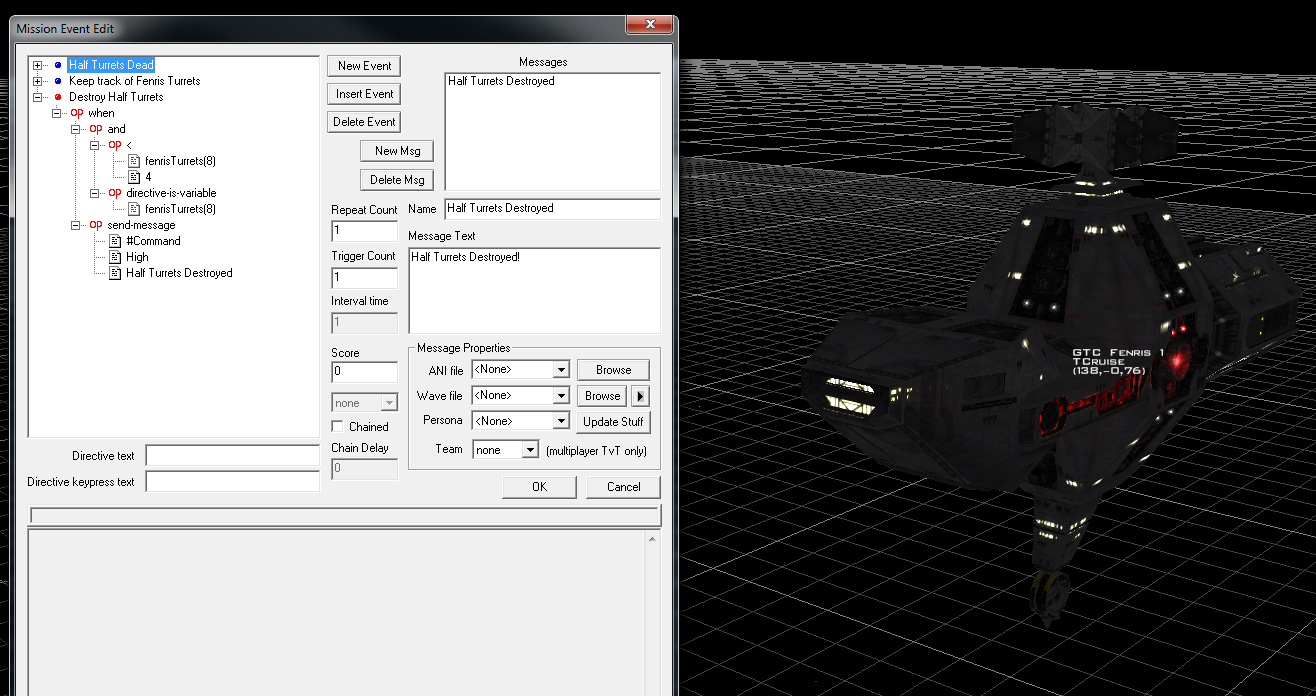Click the Update Stuff button
Screen dimensions: 1316x696
tap(614, 422)
